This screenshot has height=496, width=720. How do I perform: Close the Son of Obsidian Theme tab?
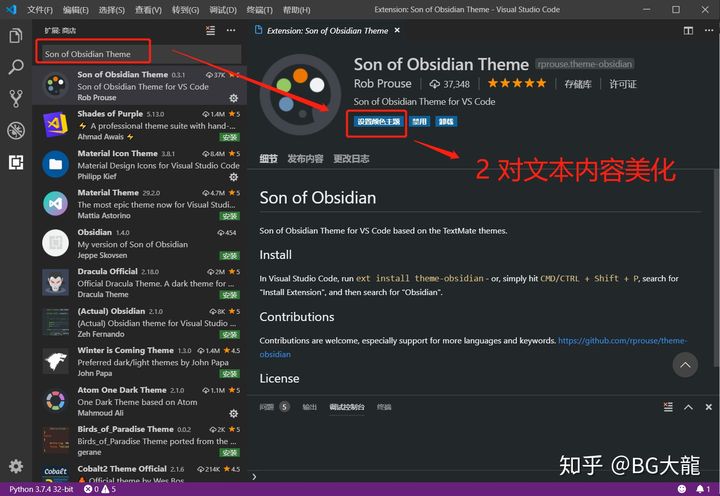click(397, 30)
